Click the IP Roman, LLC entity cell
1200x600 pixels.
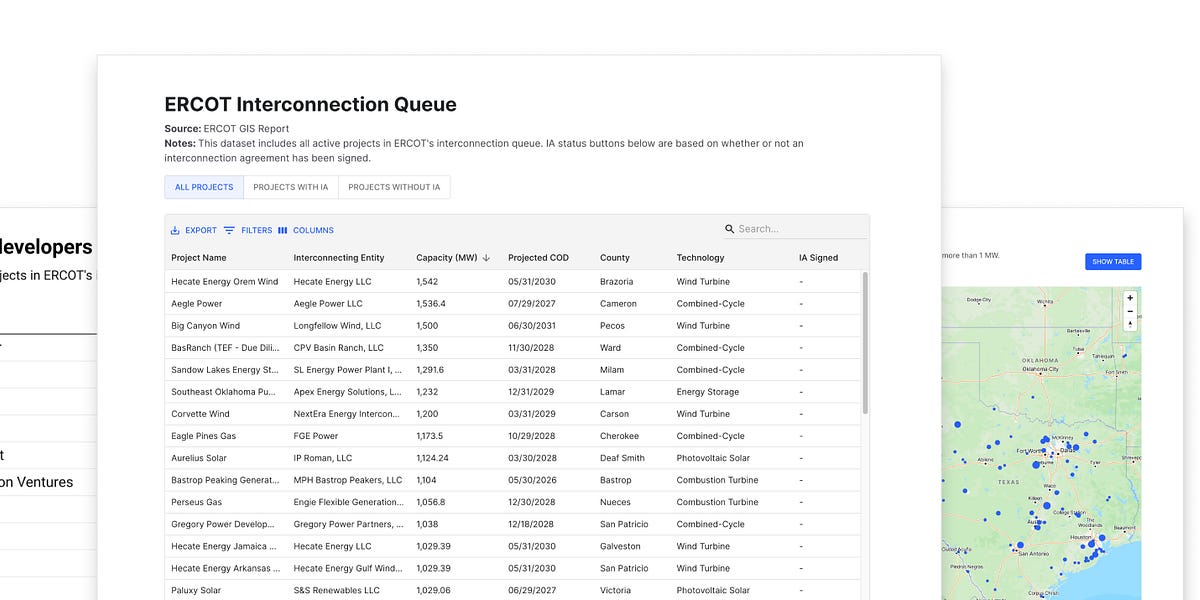point(323,458)
